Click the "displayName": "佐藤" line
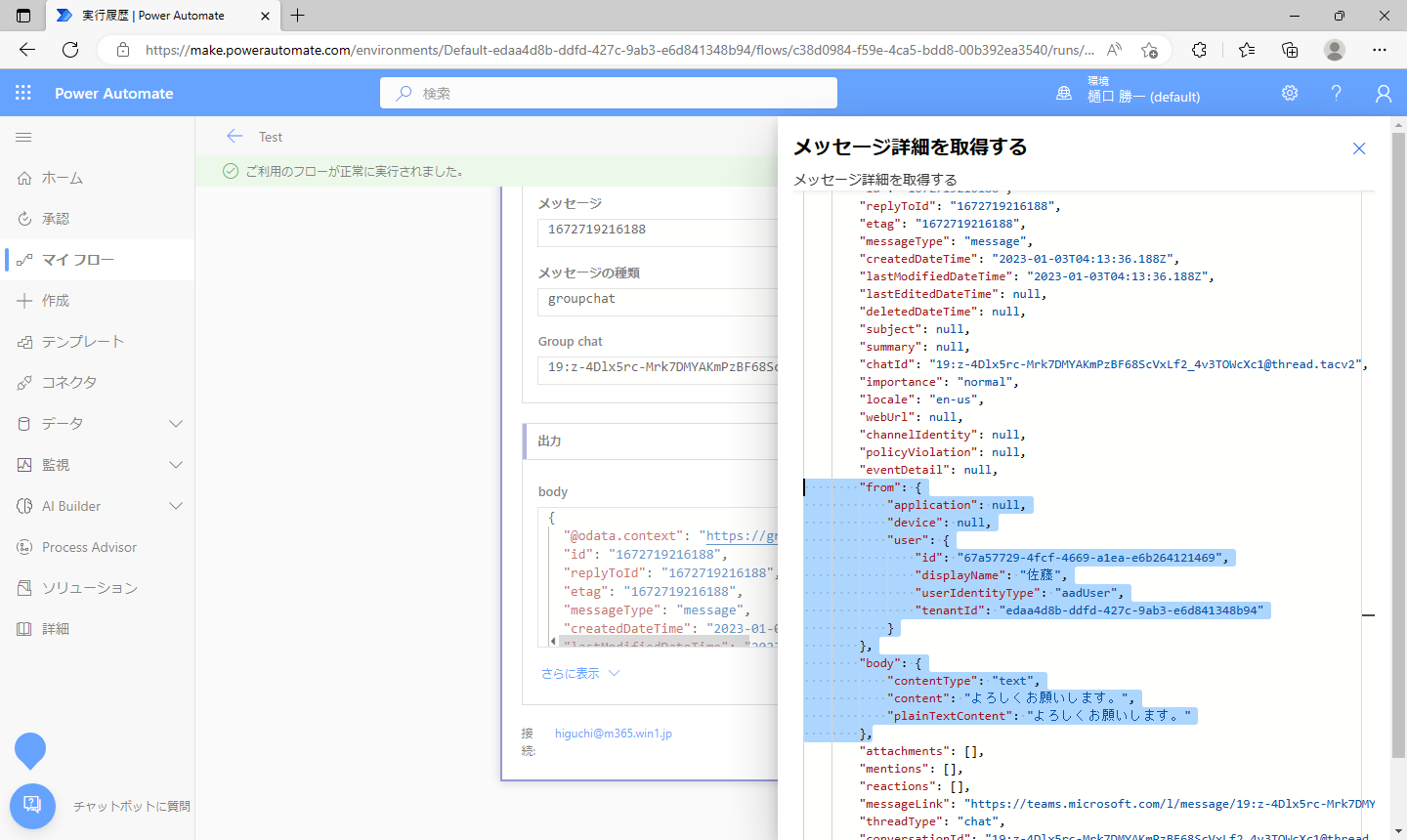 coord(991,575)
